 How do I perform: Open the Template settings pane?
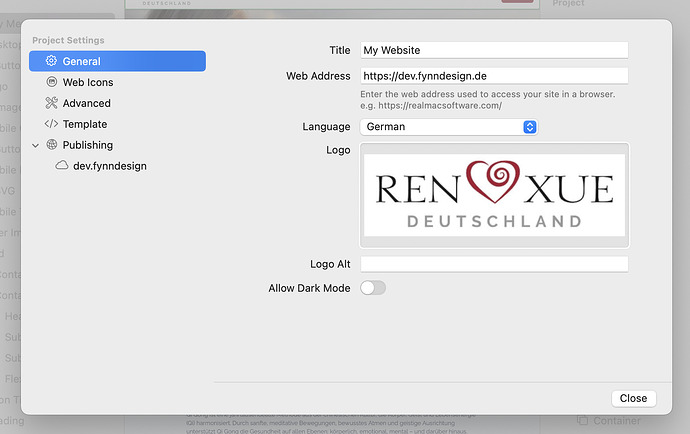pos(117,124)
